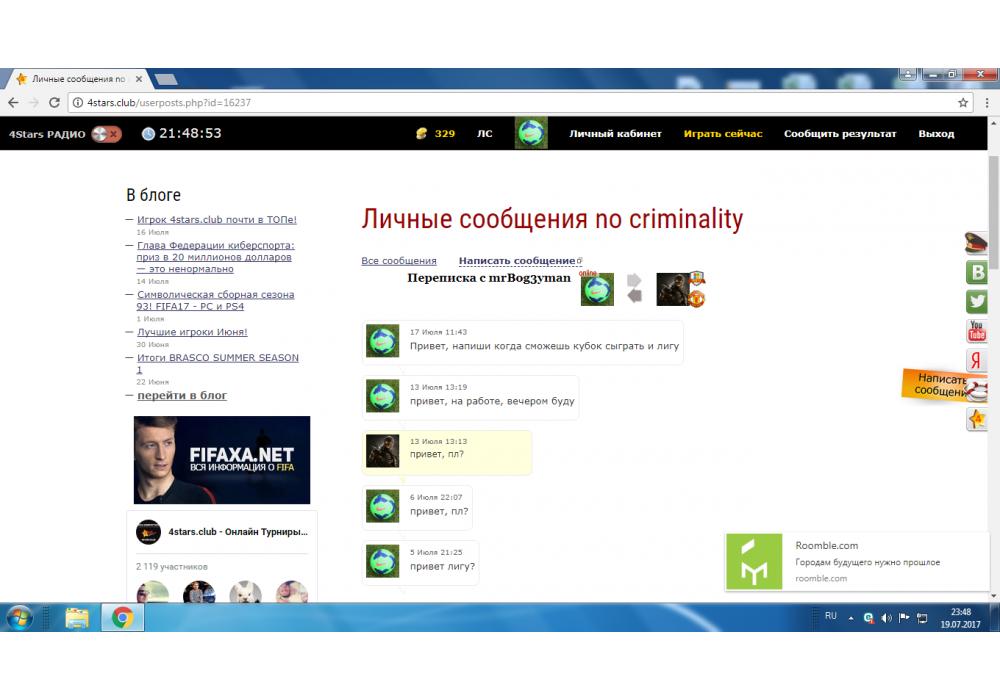The height and width of the screenshot is (700, 1000).
Task: Open the VK social sidebar icon
Action: point(977,272)
